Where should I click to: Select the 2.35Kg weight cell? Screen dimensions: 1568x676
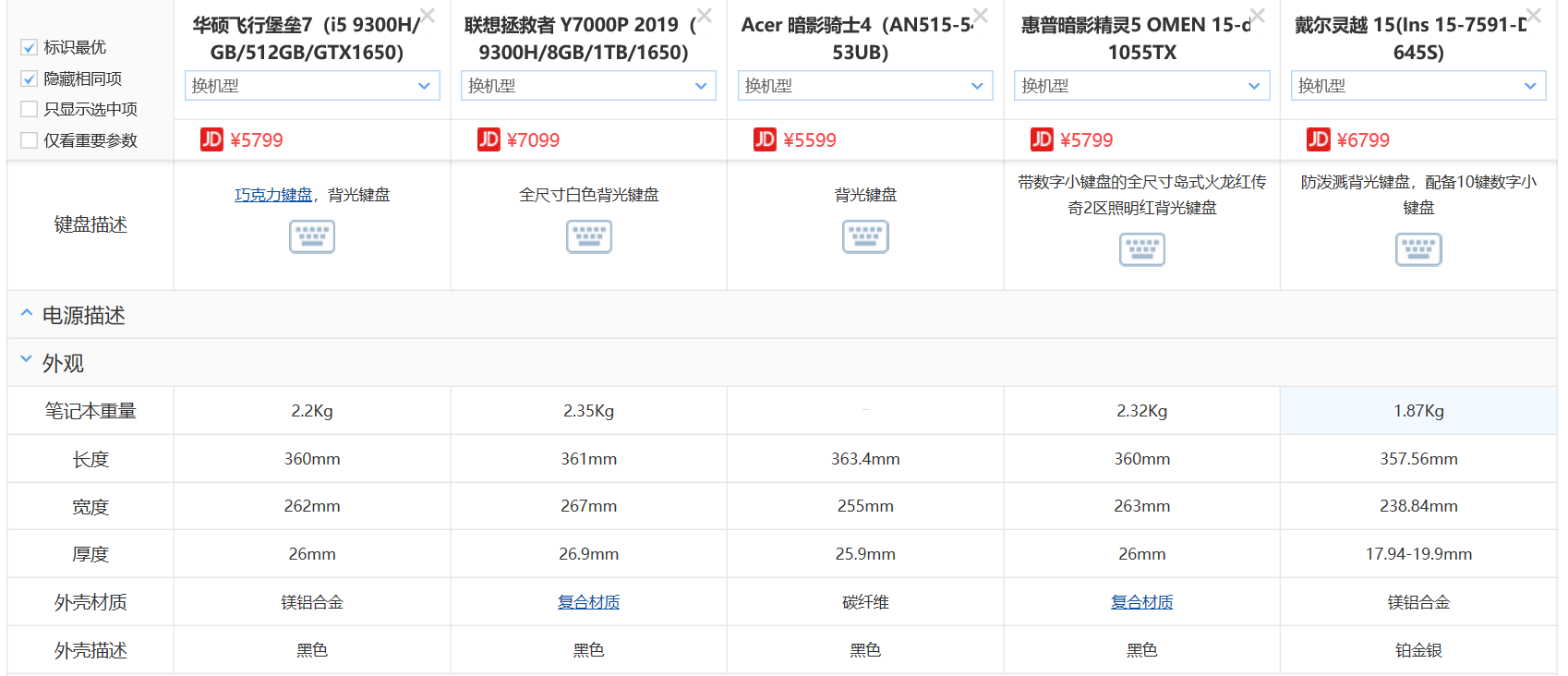point(589,411)
